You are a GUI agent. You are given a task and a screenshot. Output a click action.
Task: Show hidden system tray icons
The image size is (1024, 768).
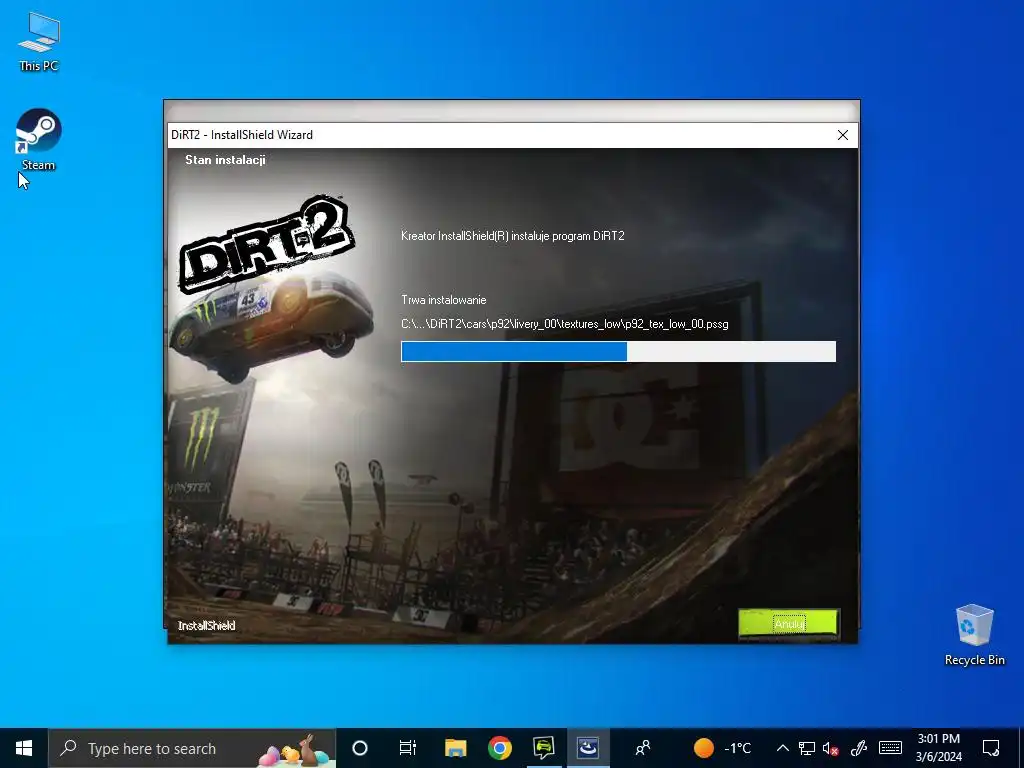(x=782, y=748)
